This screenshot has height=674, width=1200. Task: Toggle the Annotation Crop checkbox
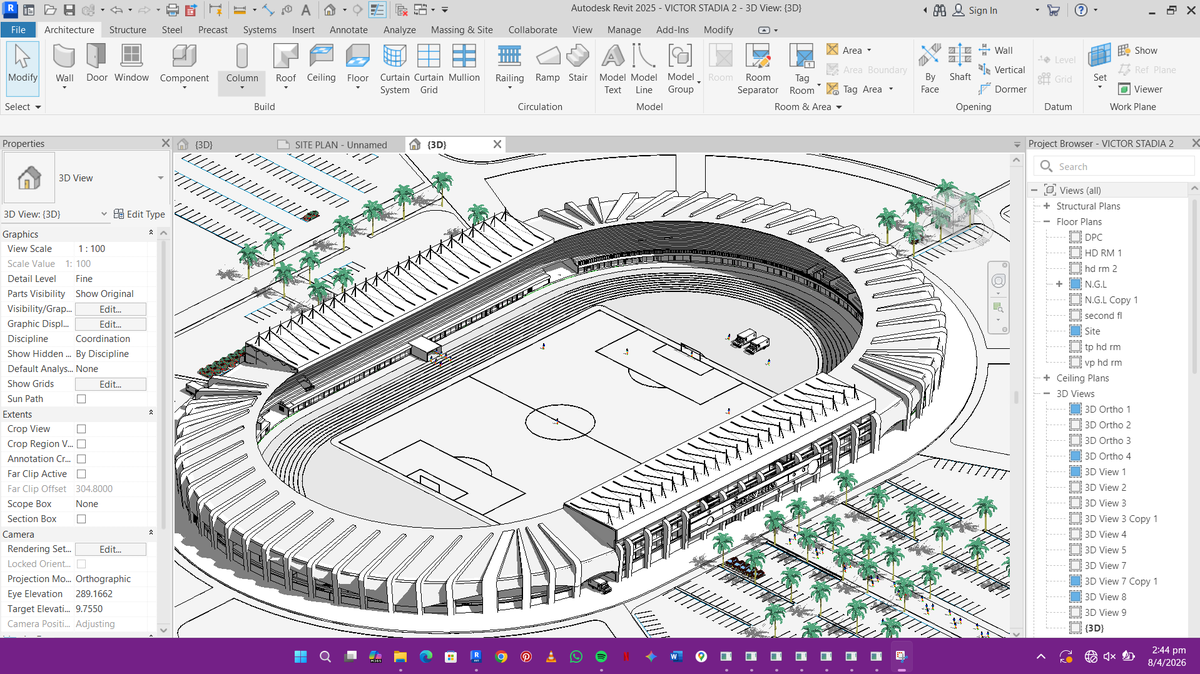82,459
